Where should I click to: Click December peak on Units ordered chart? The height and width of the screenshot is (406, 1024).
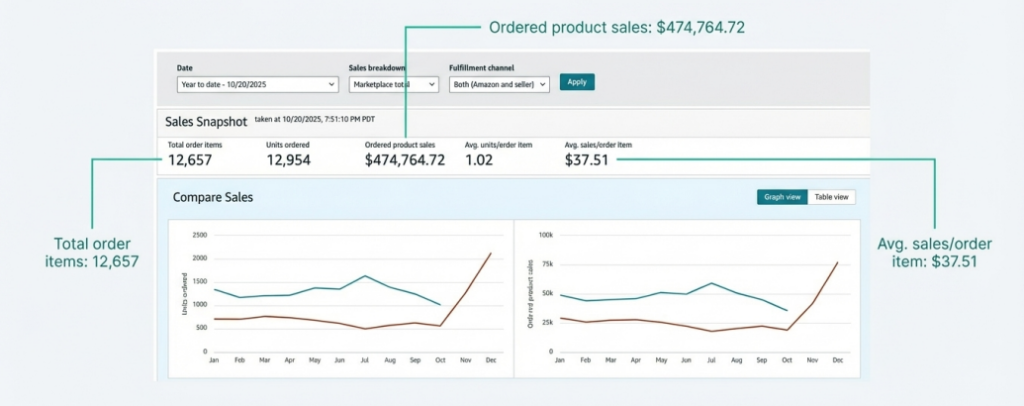click(490, 254)
